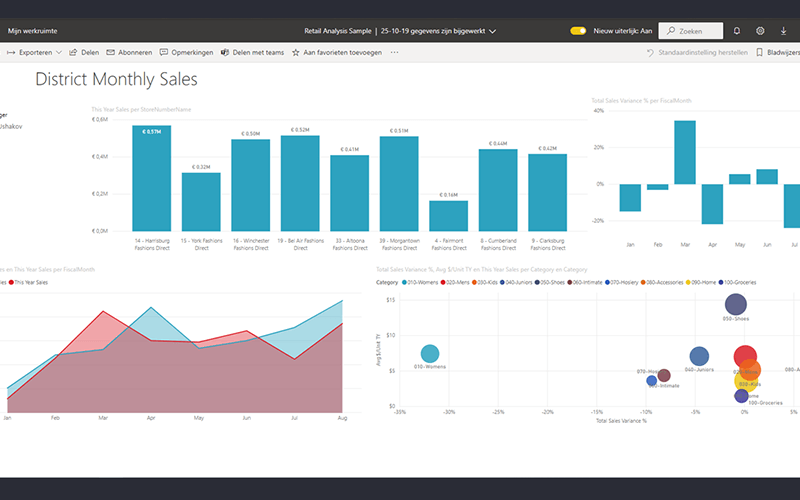Screen dimensions: 800x500
Task: Click the 040-Juniors legend entry
Action: (516, 282)
